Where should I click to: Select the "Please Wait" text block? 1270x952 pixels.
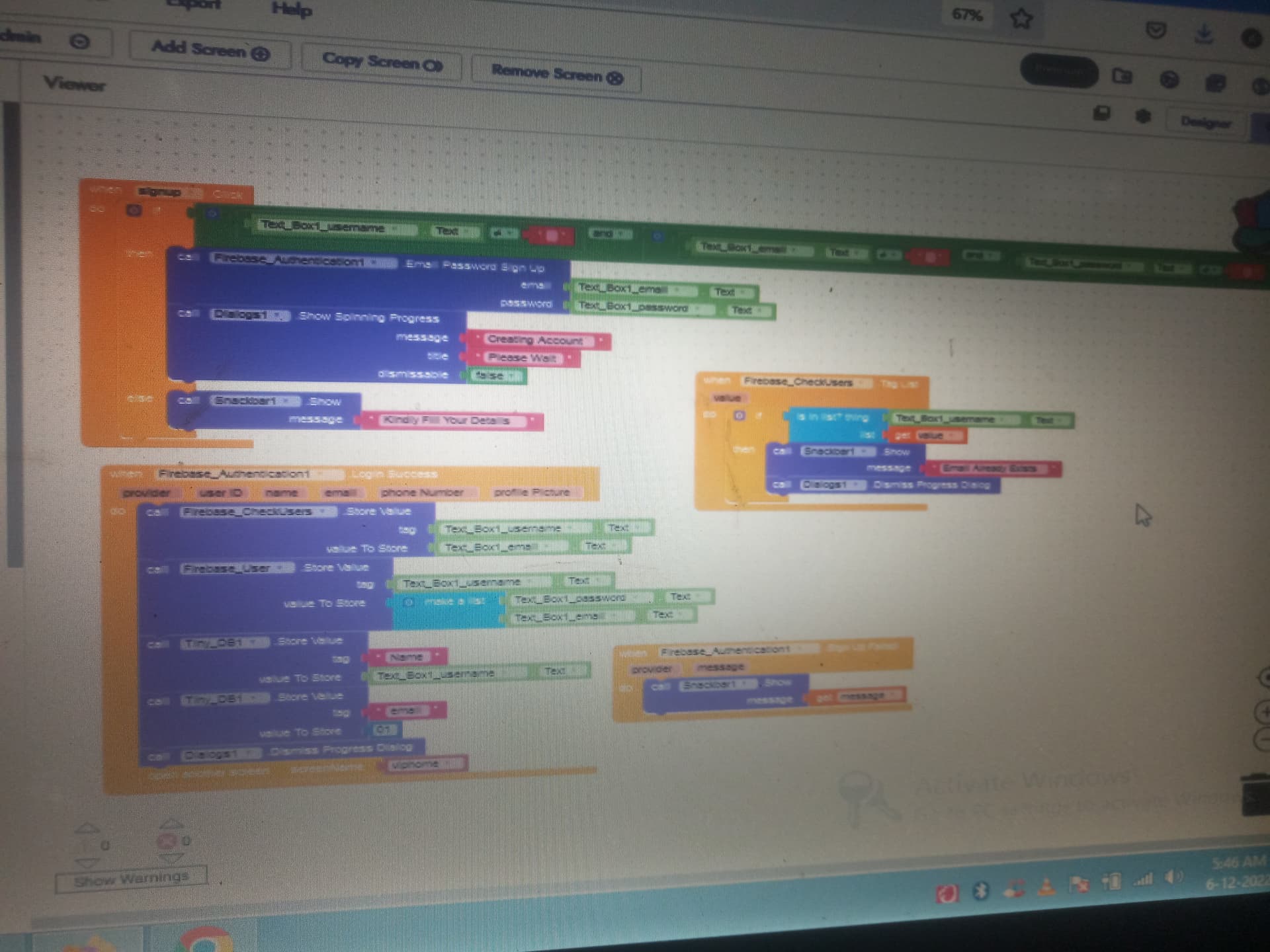click(523, 358)
